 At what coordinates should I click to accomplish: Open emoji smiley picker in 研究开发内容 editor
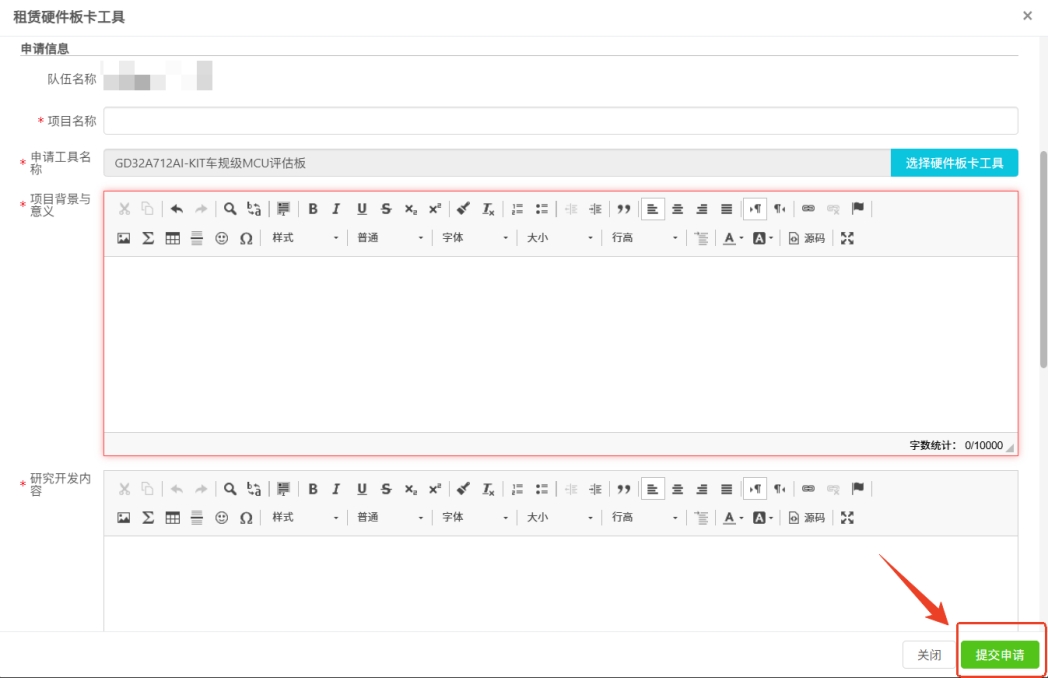pyautogui.click(x=222, y=518)
